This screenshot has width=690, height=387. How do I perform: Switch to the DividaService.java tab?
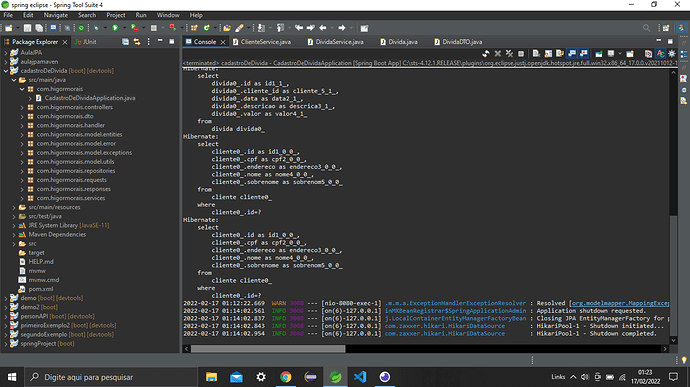point(339,42)
